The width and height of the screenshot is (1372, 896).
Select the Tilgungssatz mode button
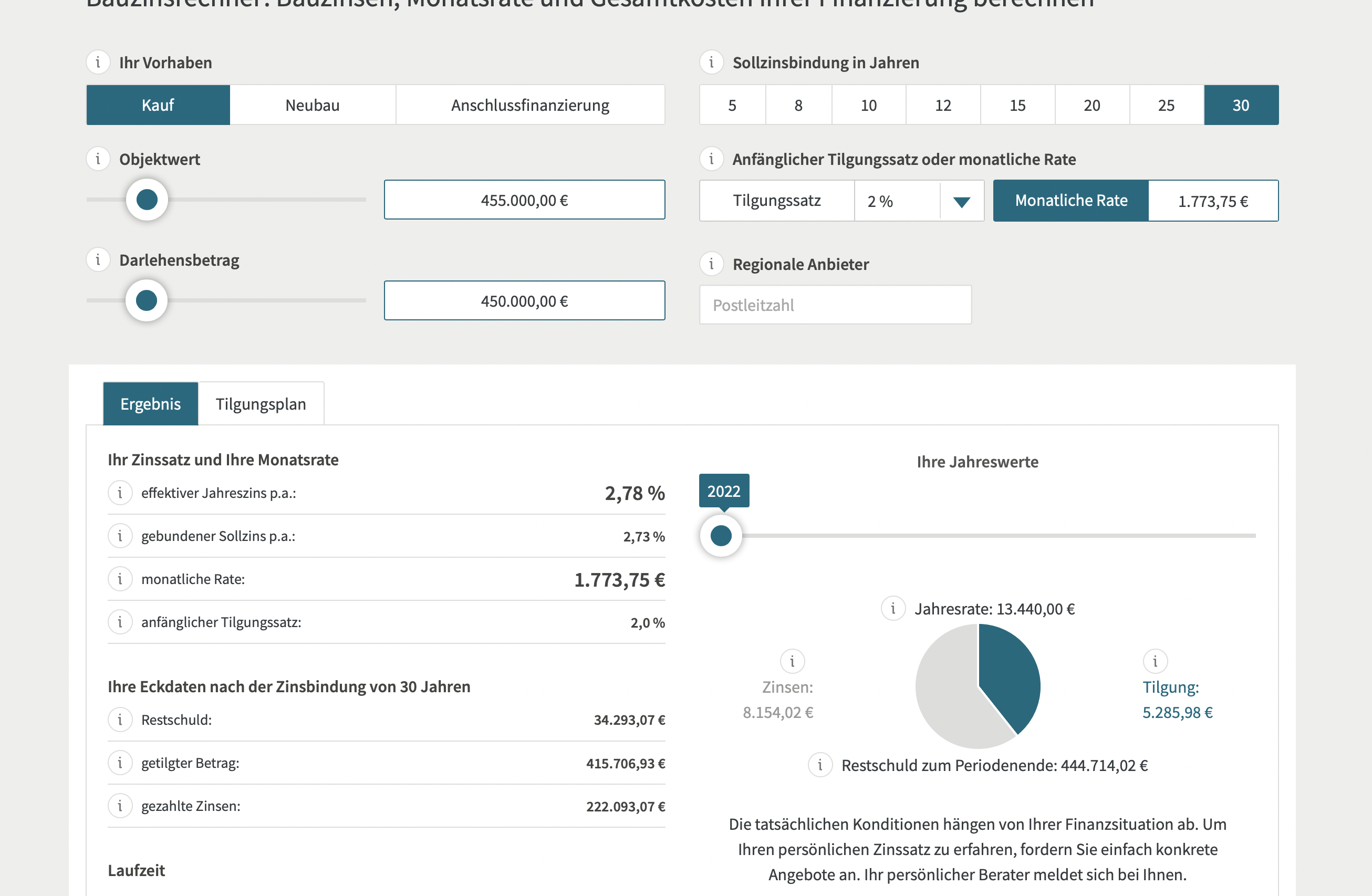click(x=776, y=201)
